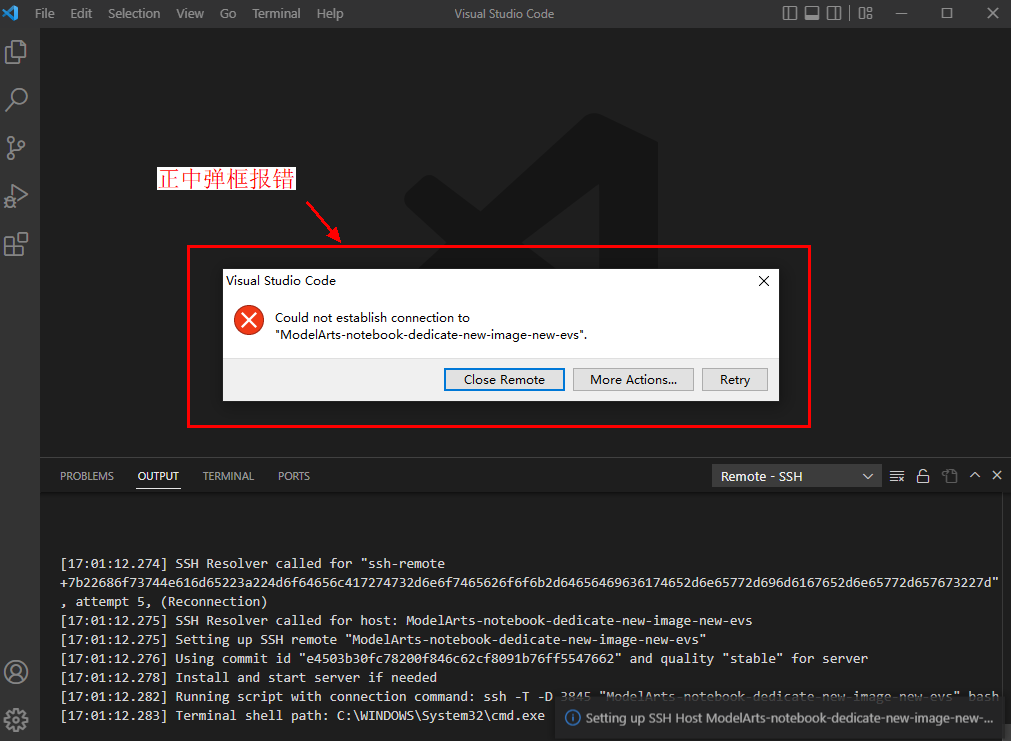1011x741 pixels.
Task: Open the Search view in activity bar
Action: [16, 100]
